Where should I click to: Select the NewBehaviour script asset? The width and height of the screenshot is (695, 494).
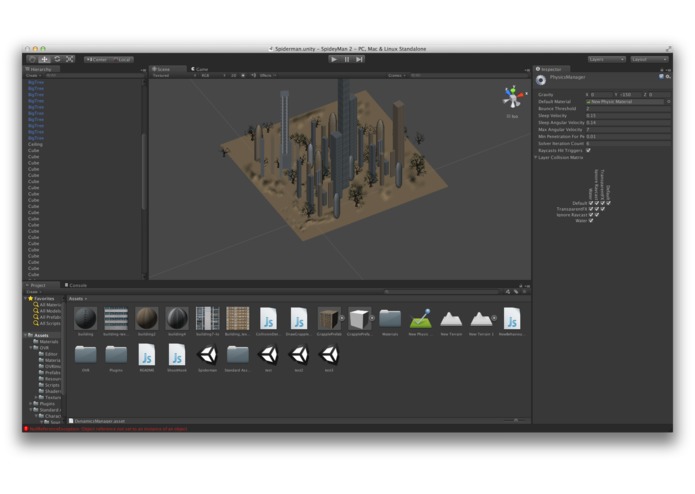(511, 321)
